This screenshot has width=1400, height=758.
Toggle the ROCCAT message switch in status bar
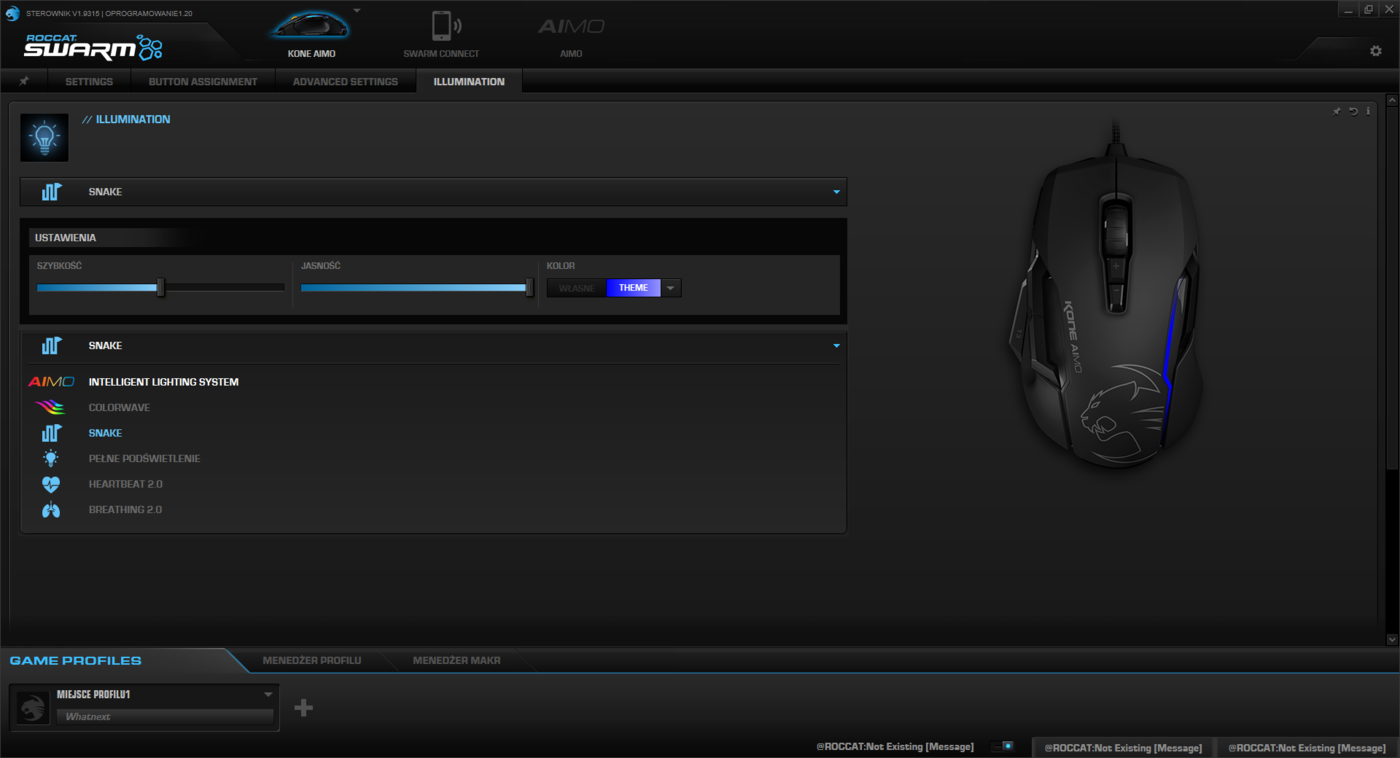point(1002,747)
